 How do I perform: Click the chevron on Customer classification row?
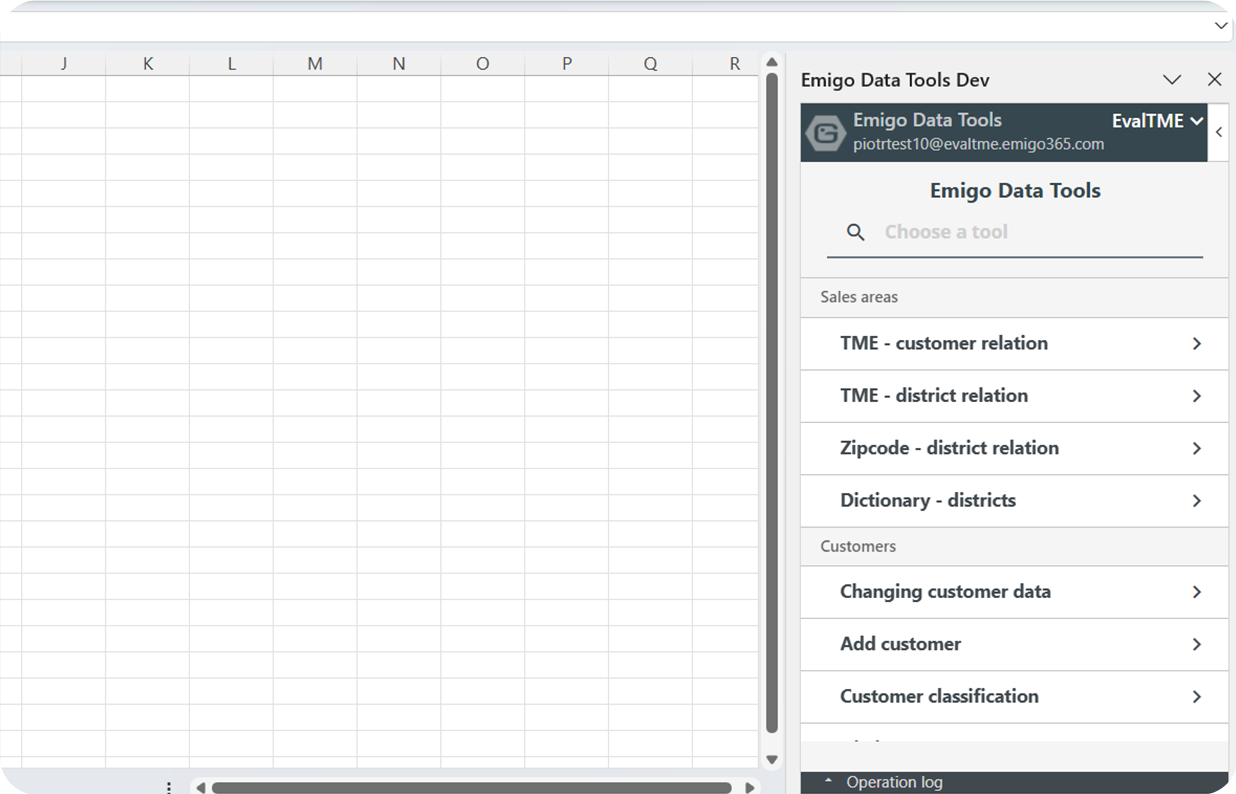coord(1197,696)
